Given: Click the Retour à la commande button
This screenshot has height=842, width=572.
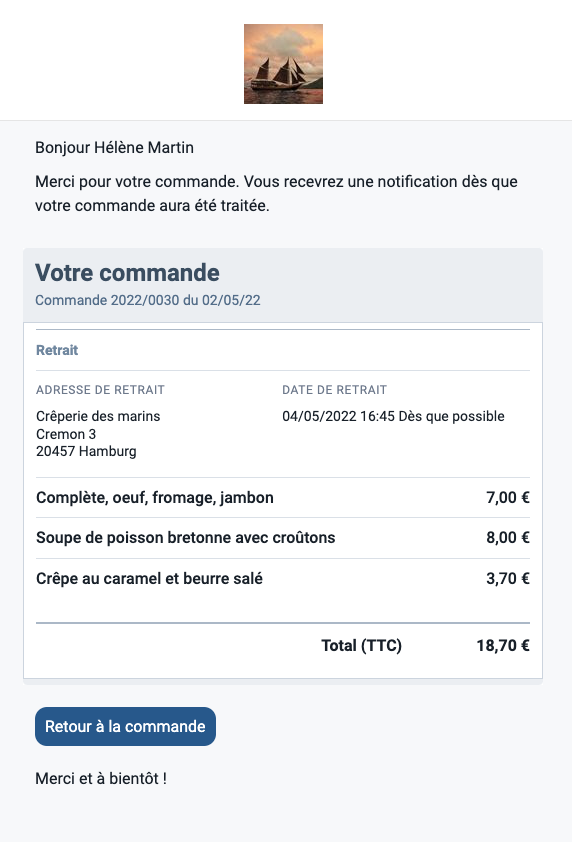Looking at the screenshot, I should click(125, 726).
